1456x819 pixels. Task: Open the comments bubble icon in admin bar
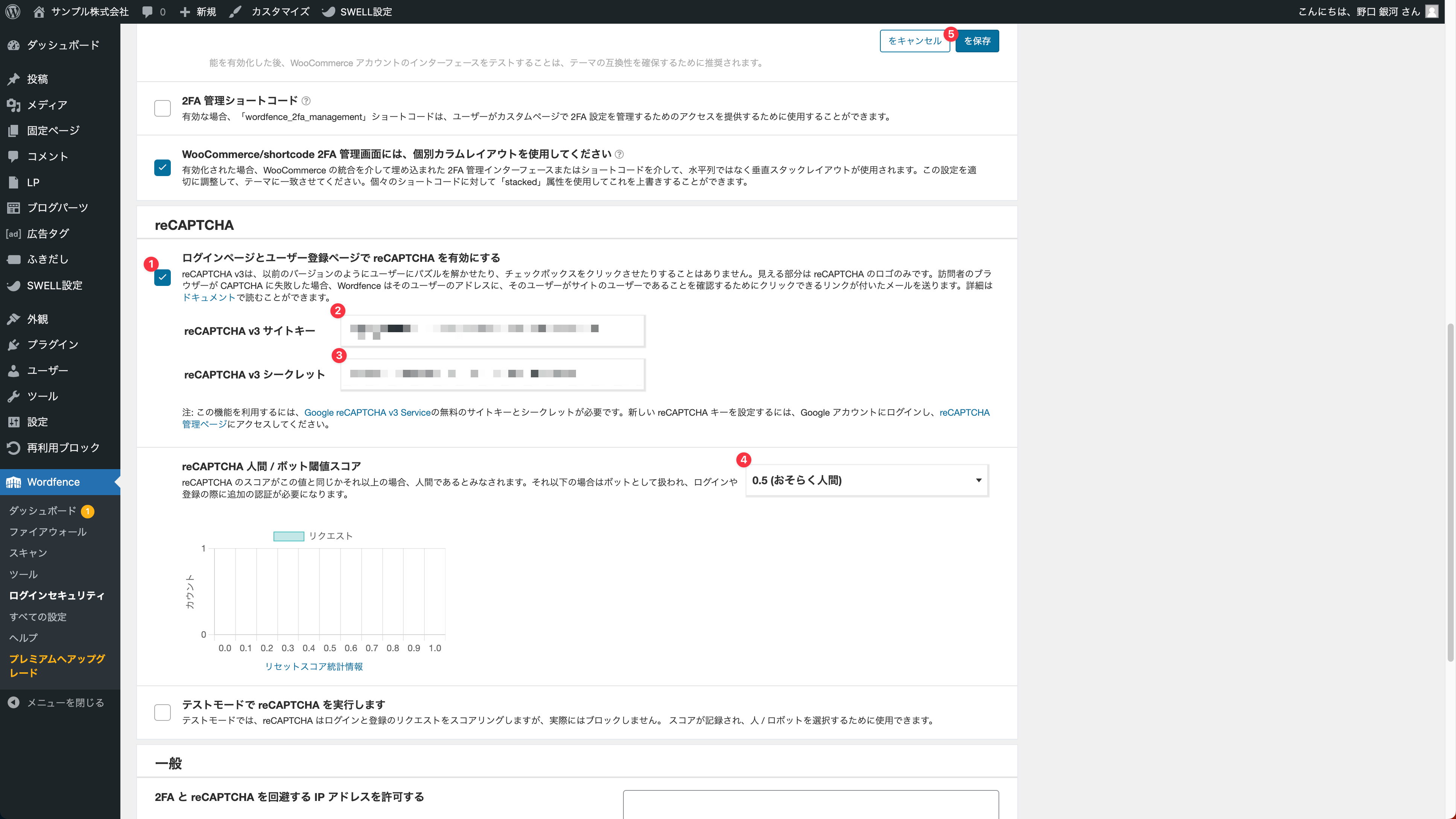tap(147, 11)
